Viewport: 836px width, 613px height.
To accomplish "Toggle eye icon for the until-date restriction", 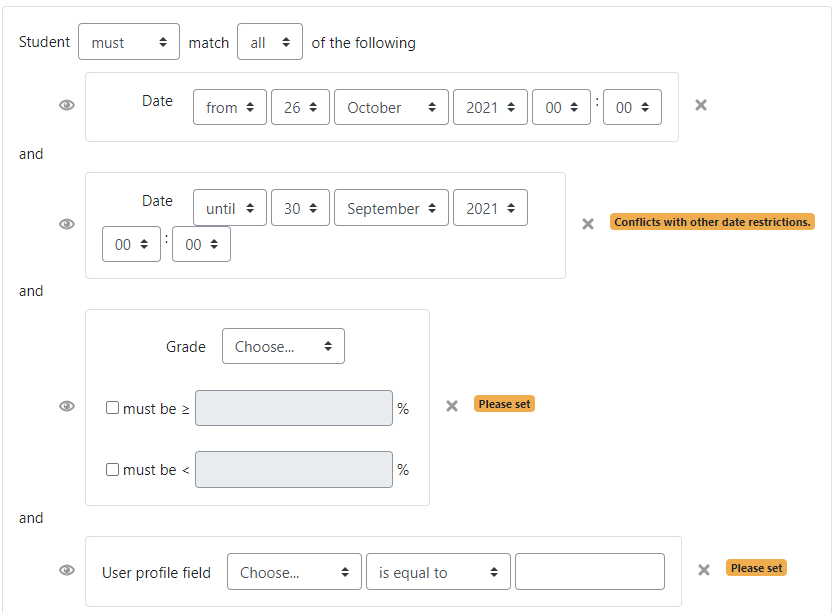I will click(67, 224).
